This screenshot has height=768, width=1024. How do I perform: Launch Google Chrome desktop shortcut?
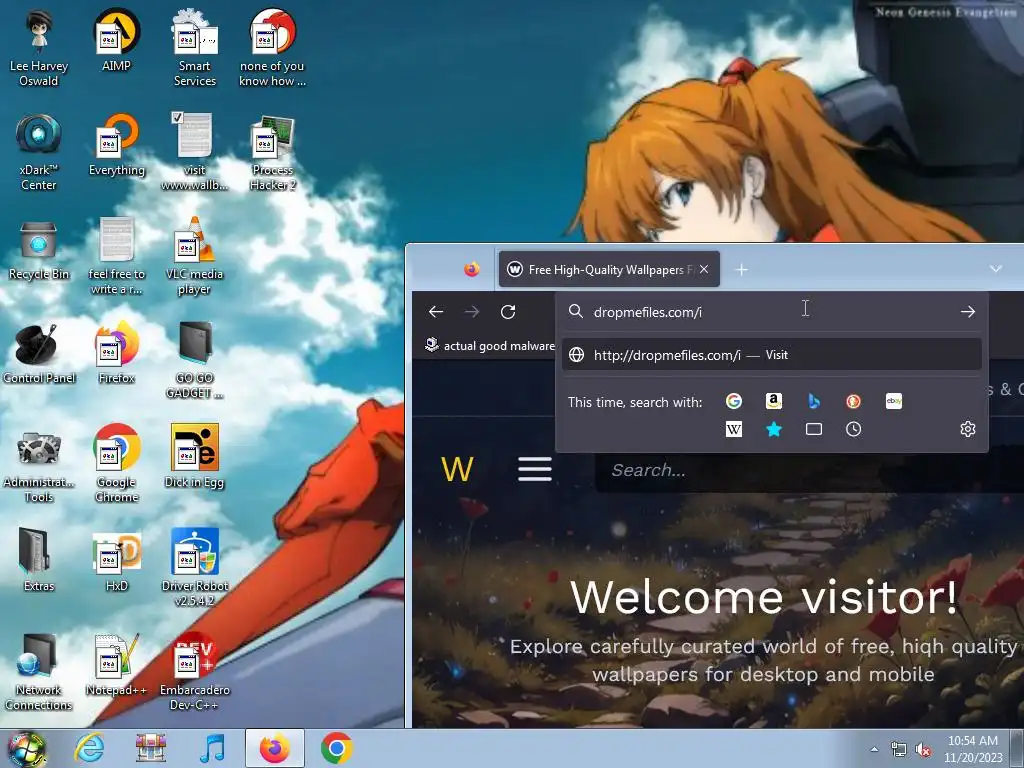point(116,464)
